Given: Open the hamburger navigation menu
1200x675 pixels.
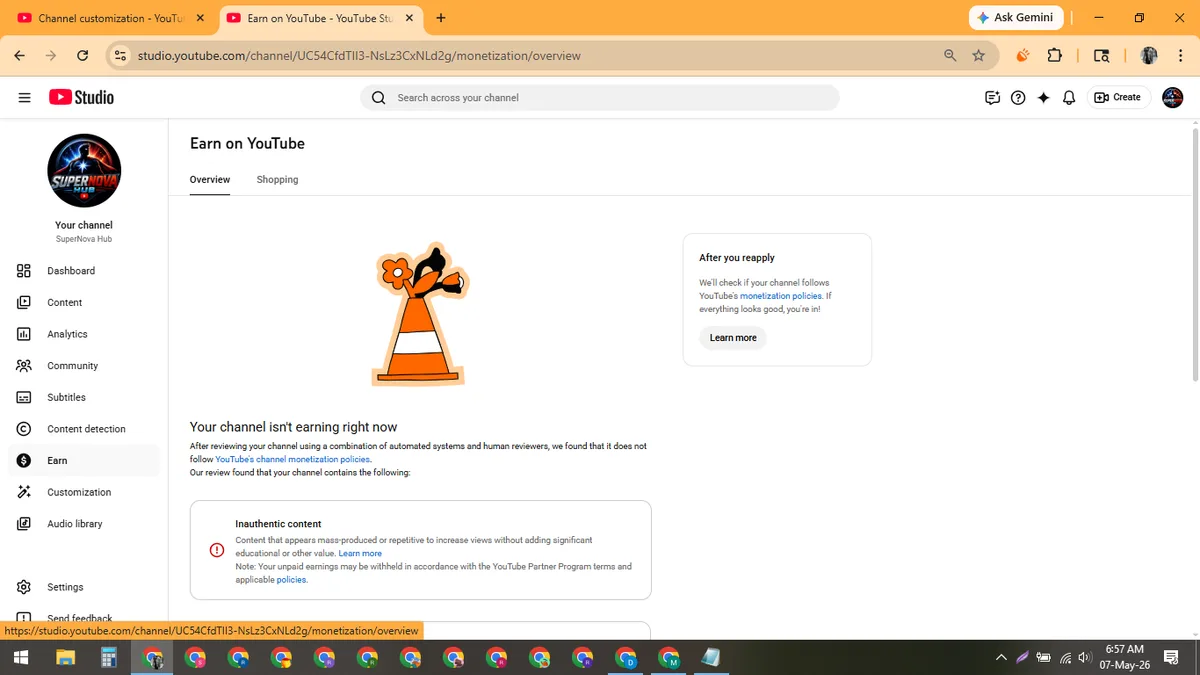Looking at the screenshot, I should pyautogui.click(x=24, y=97).
